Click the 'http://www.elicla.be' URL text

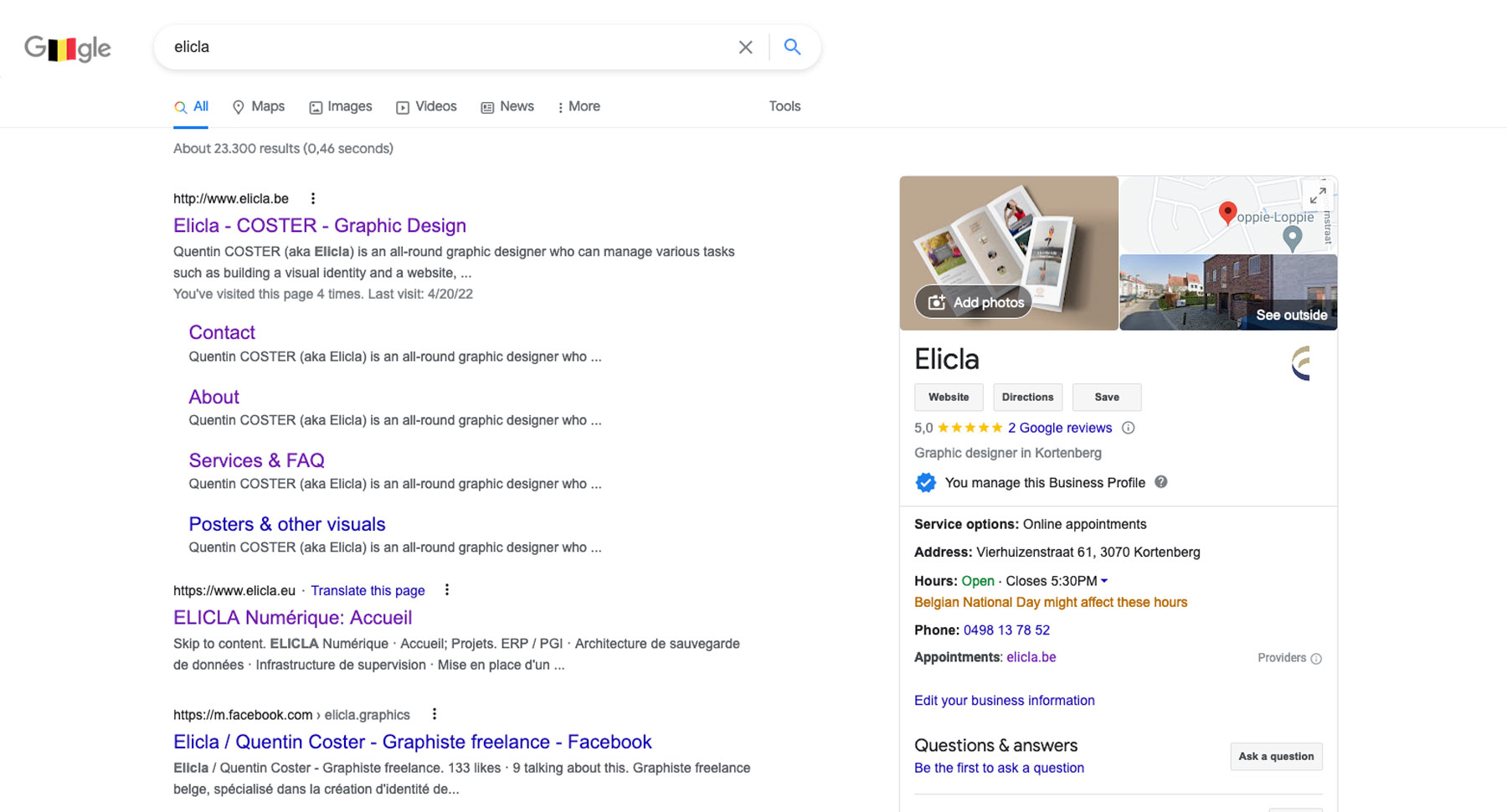tap(231, 198)
